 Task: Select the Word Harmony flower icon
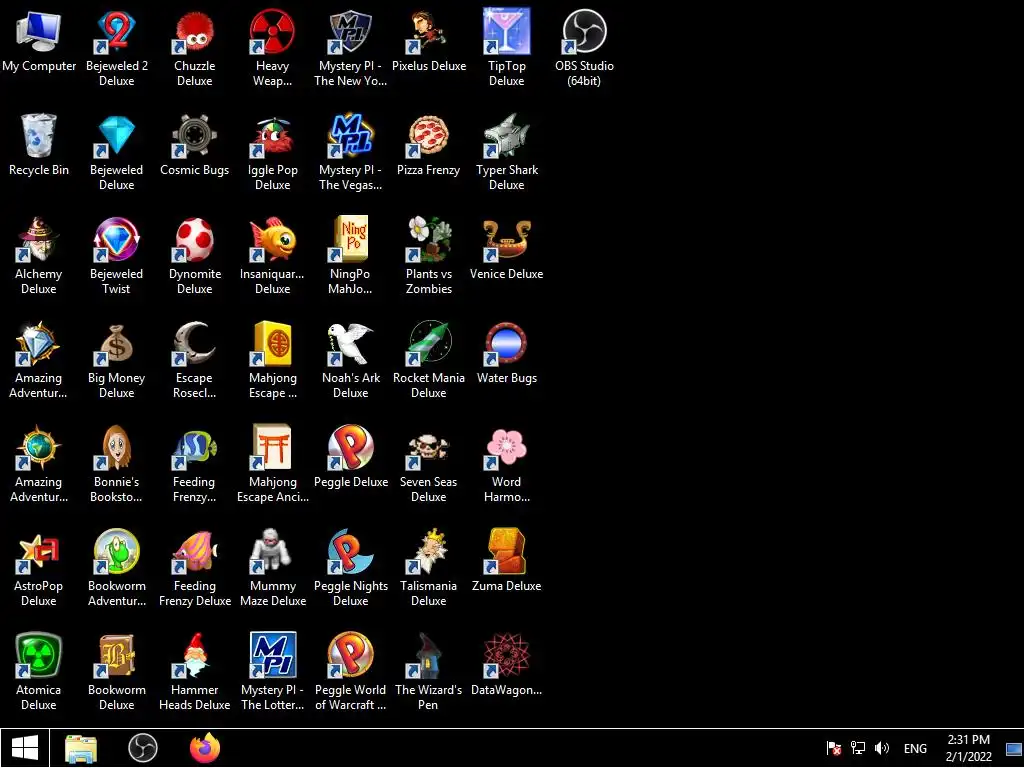click(507, 447)
